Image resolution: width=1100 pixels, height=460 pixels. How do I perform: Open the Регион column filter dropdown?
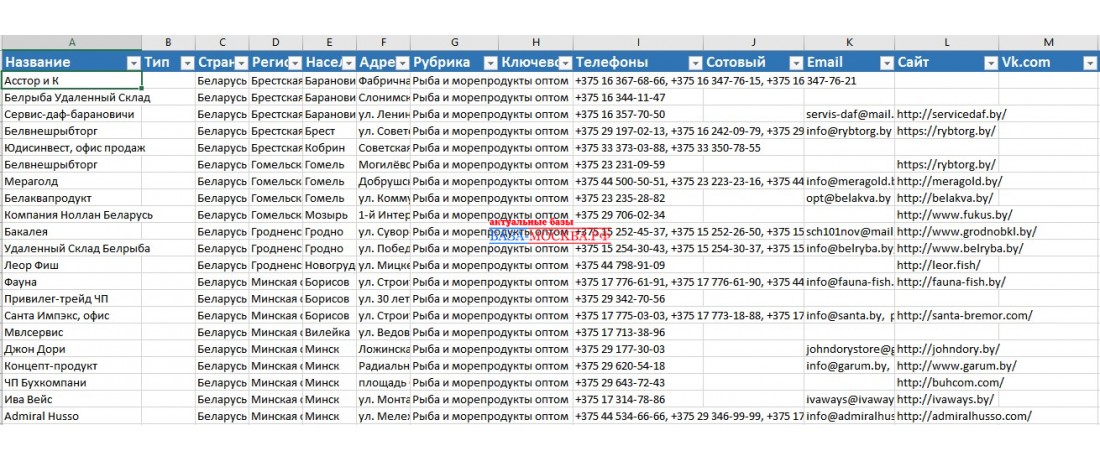295,62
